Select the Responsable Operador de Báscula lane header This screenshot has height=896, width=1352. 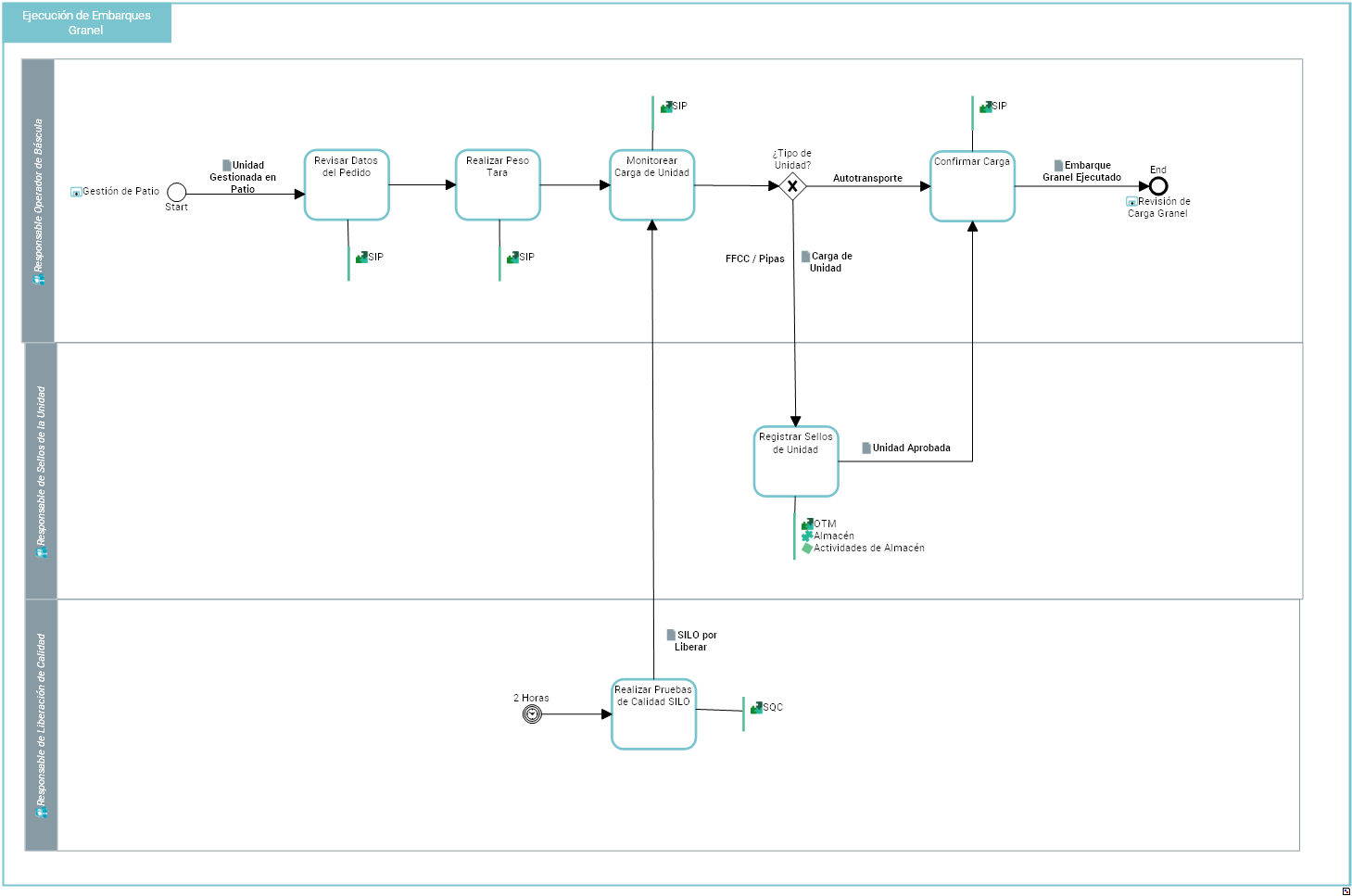(38, 201)
